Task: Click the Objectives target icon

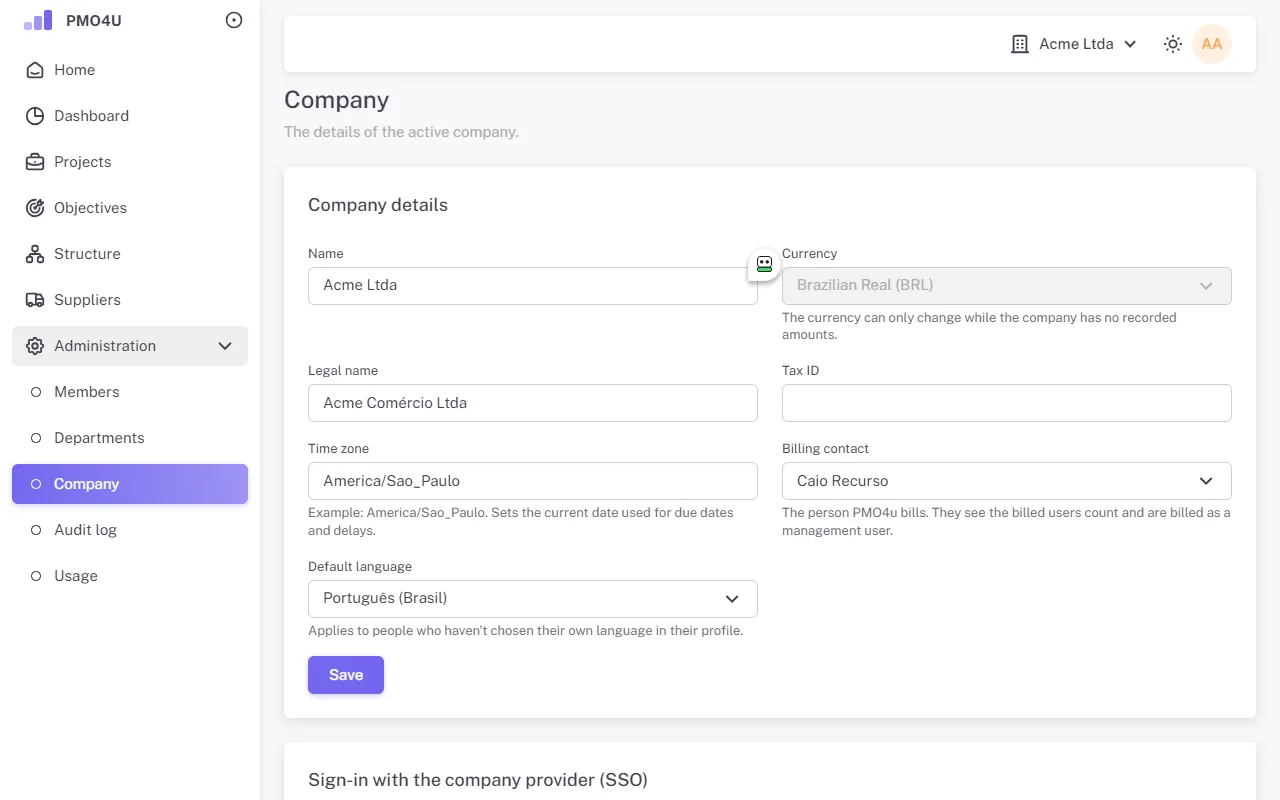Action: [x=35, y=208]
